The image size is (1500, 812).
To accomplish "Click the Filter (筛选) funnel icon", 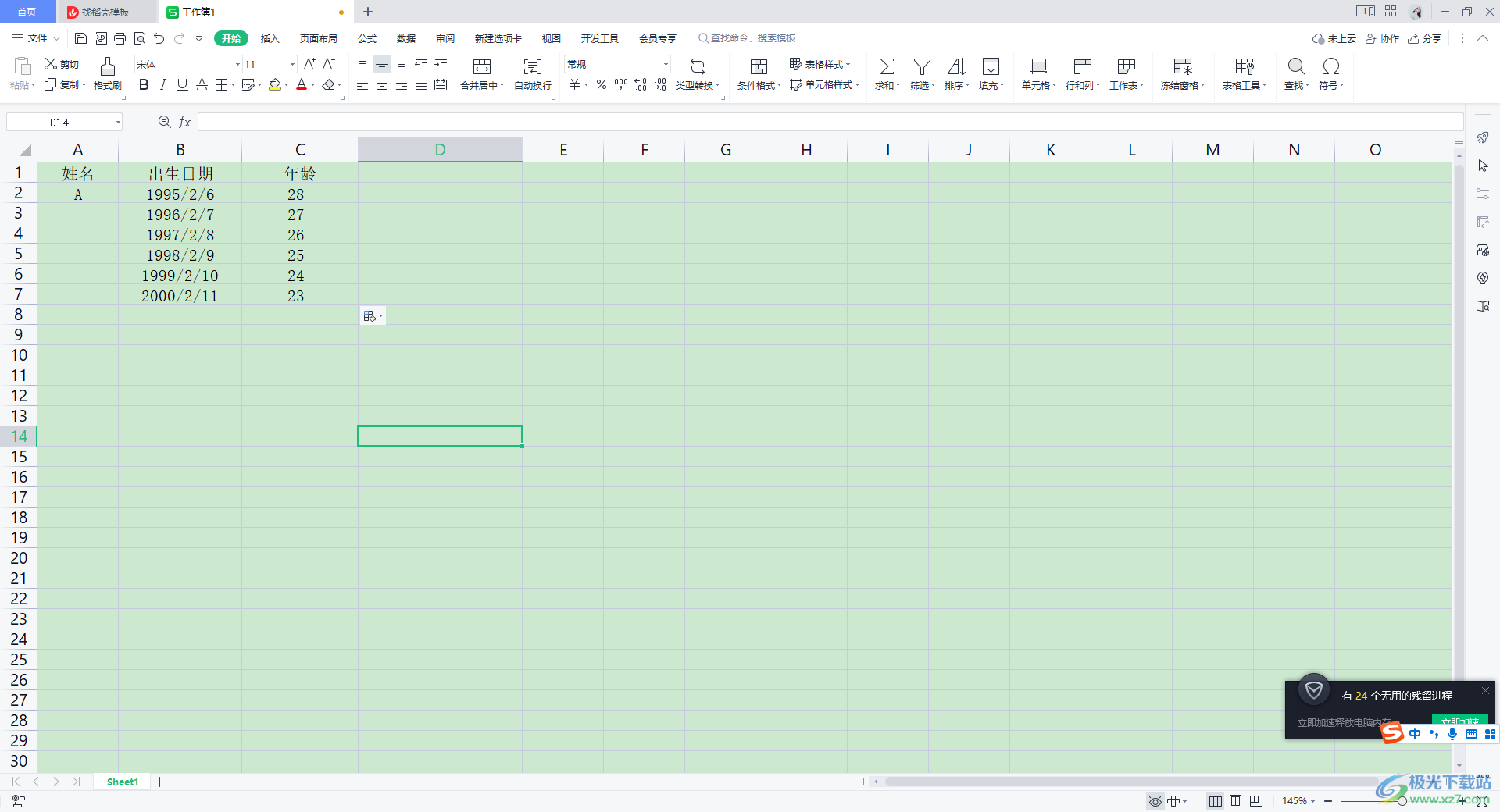I will click(x=922, y=66).
